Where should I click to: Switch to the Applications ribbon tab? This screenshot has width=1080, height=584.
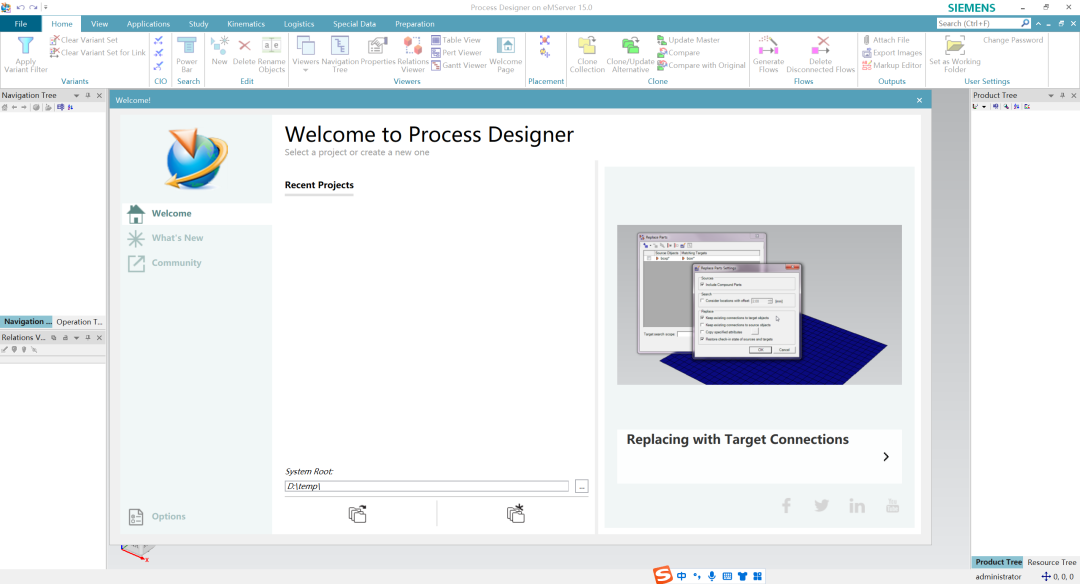coord(148,23)
